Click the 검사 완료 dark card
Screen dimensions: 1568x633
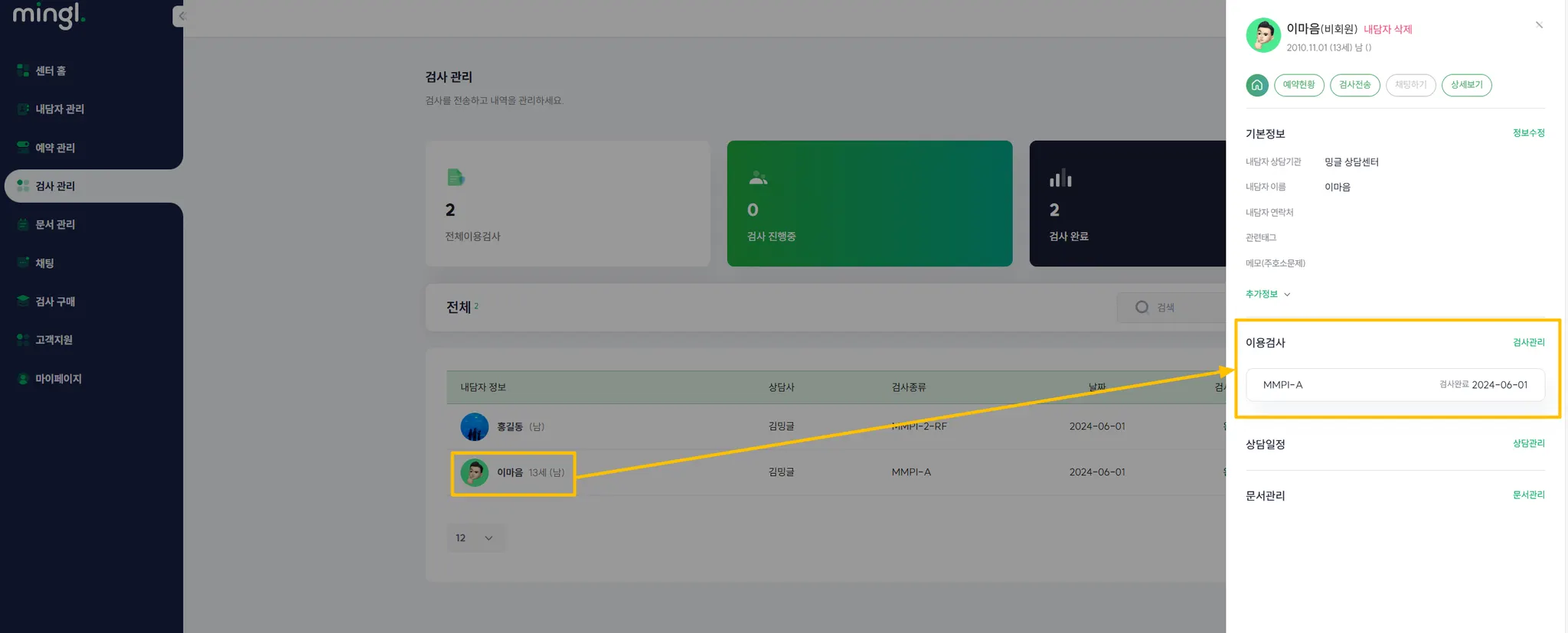[x=1127, y=203]
